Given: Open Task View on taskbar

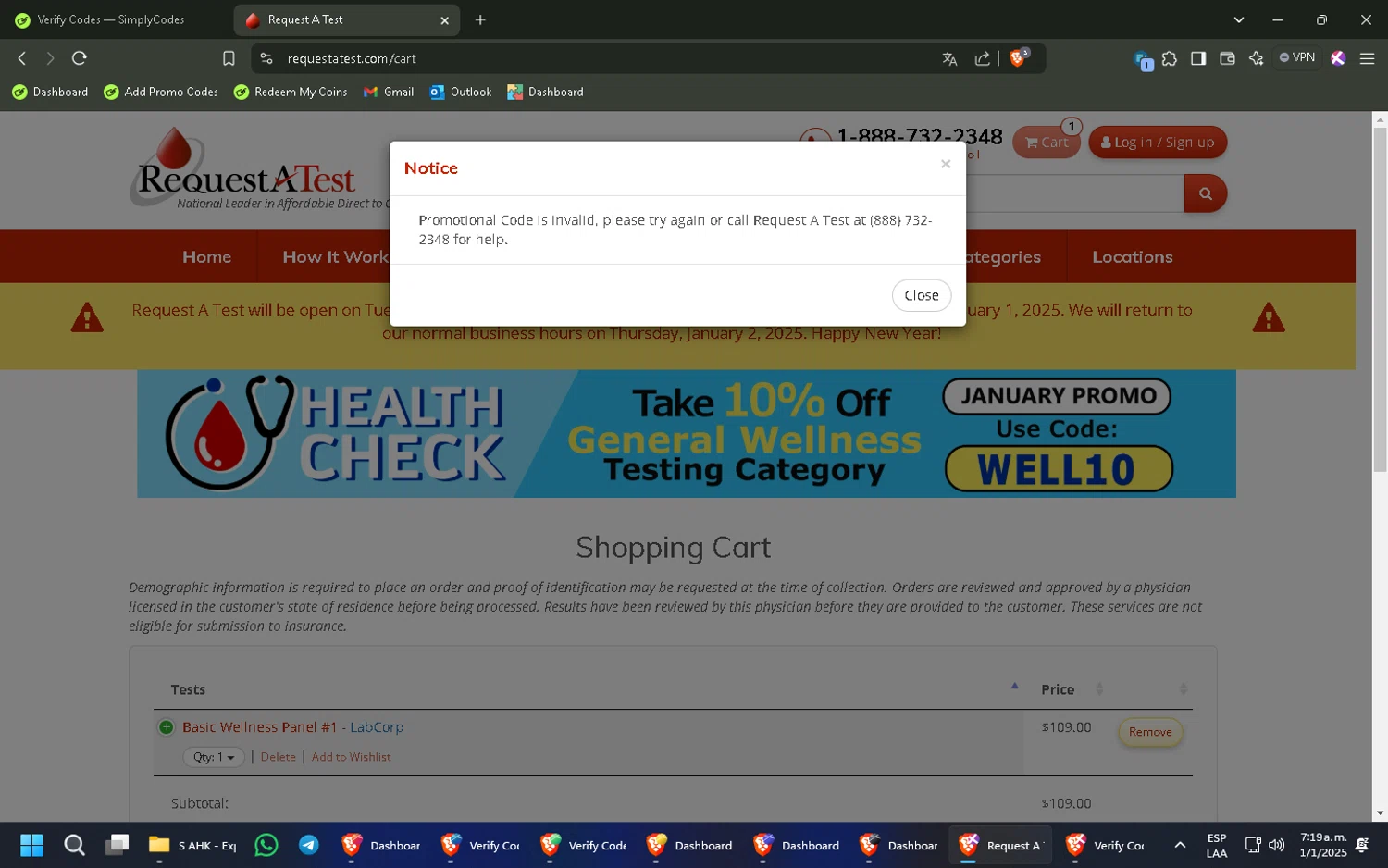Looking at the screenshot, I should pos(117,845).
